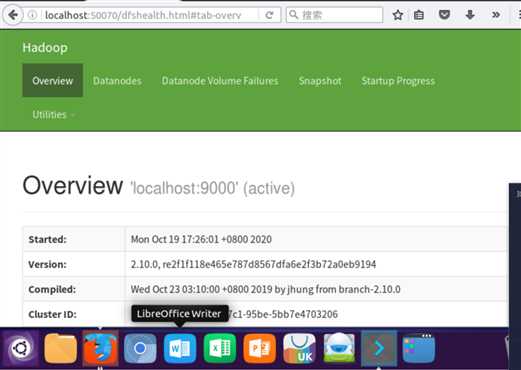The image size is (521, 370).
Task: Switch to the terminal dock icon
Action: (x=379, y=348)
